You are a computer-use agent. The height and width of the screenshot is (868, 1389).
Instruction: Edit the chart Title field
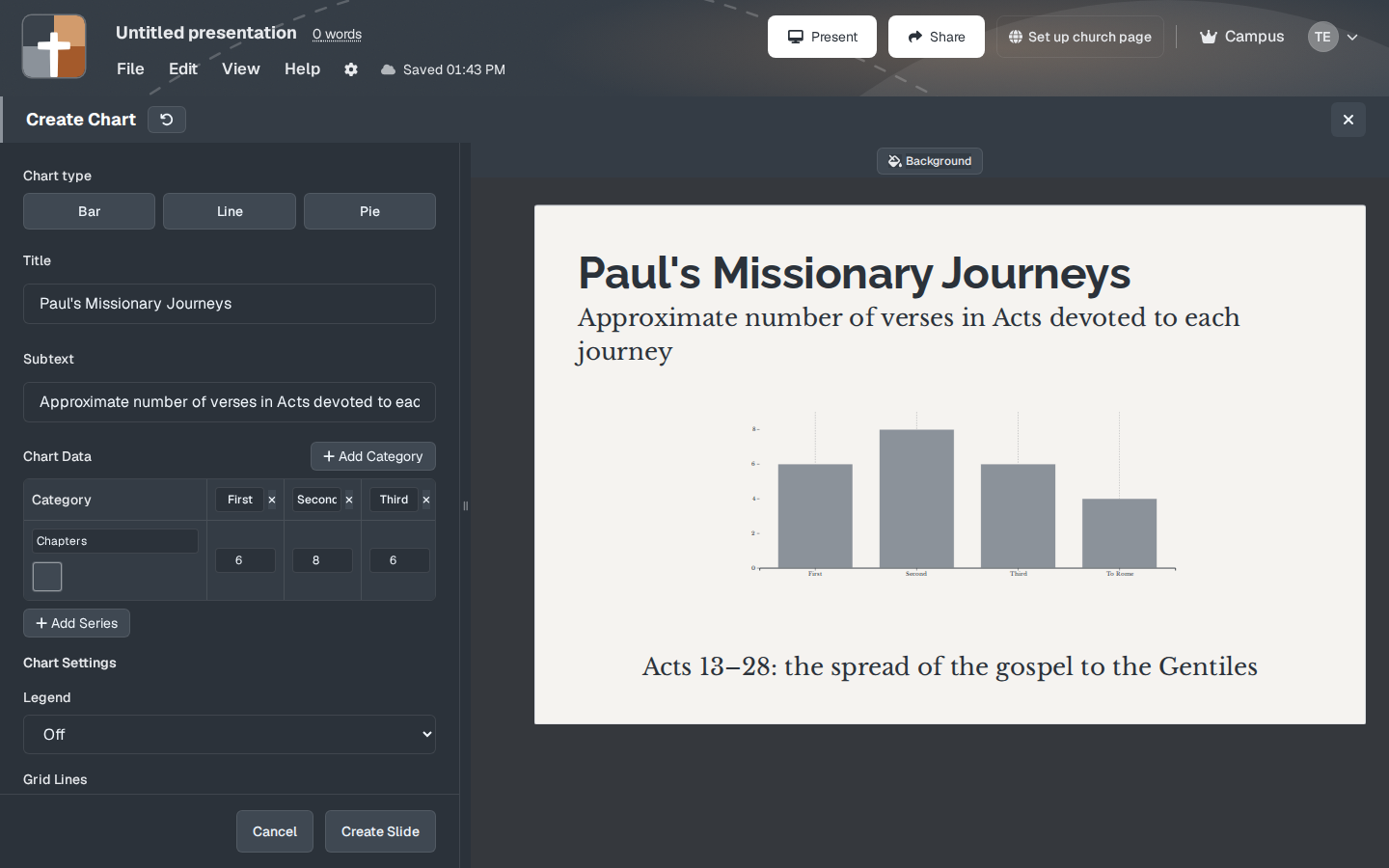230,304
